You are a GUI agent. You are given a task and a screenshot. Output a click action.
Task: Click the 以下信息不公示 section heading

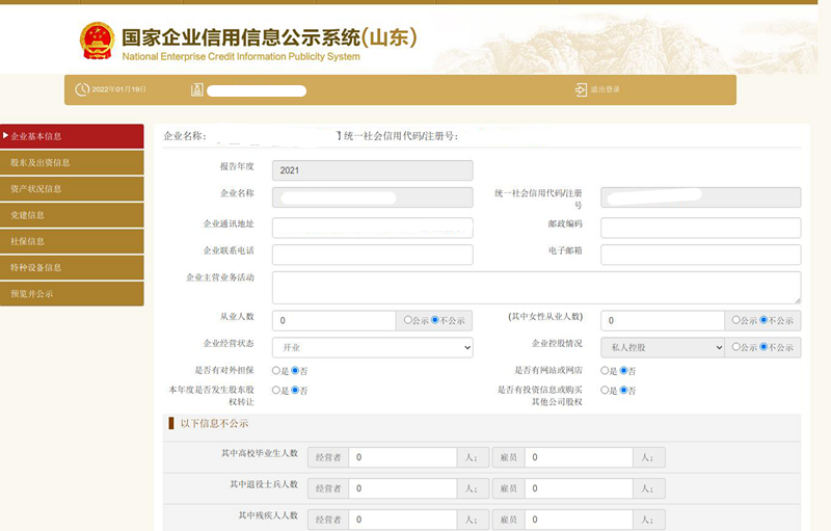[x=214, y=423]
